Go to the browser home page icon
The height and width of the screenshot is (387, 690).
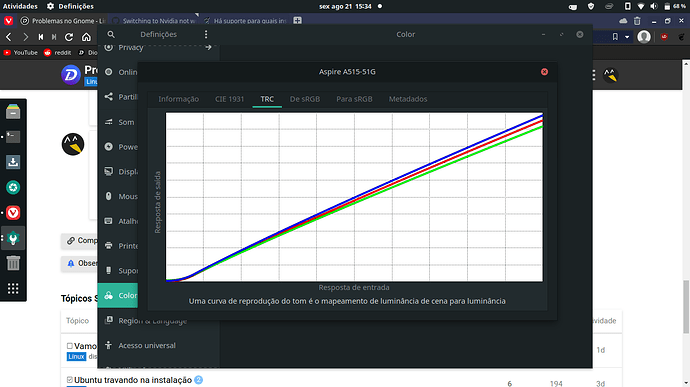(x=86, y=37)
